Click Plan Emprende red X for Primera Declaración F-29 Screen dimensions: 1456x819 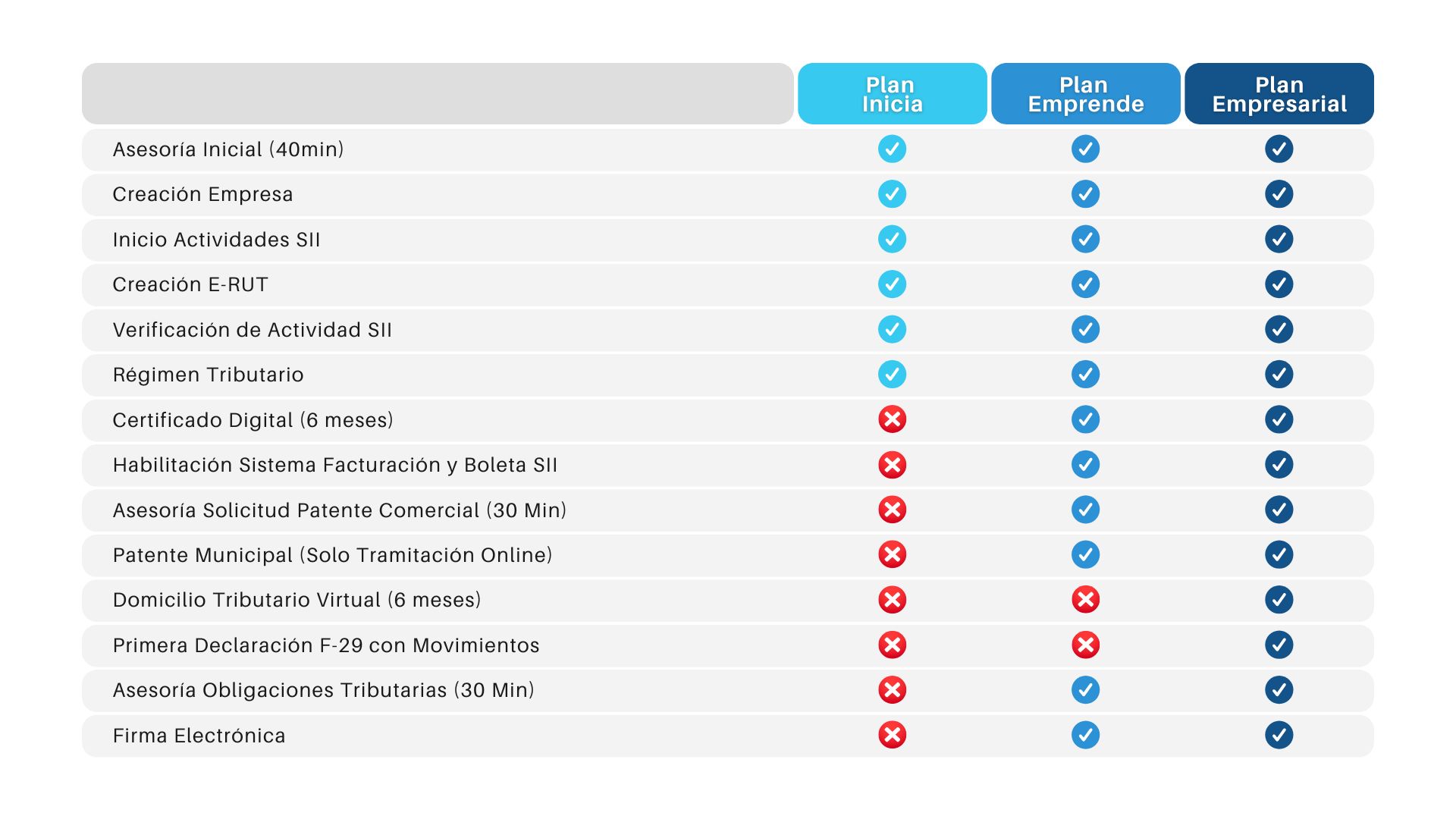tap(1085, 645)
